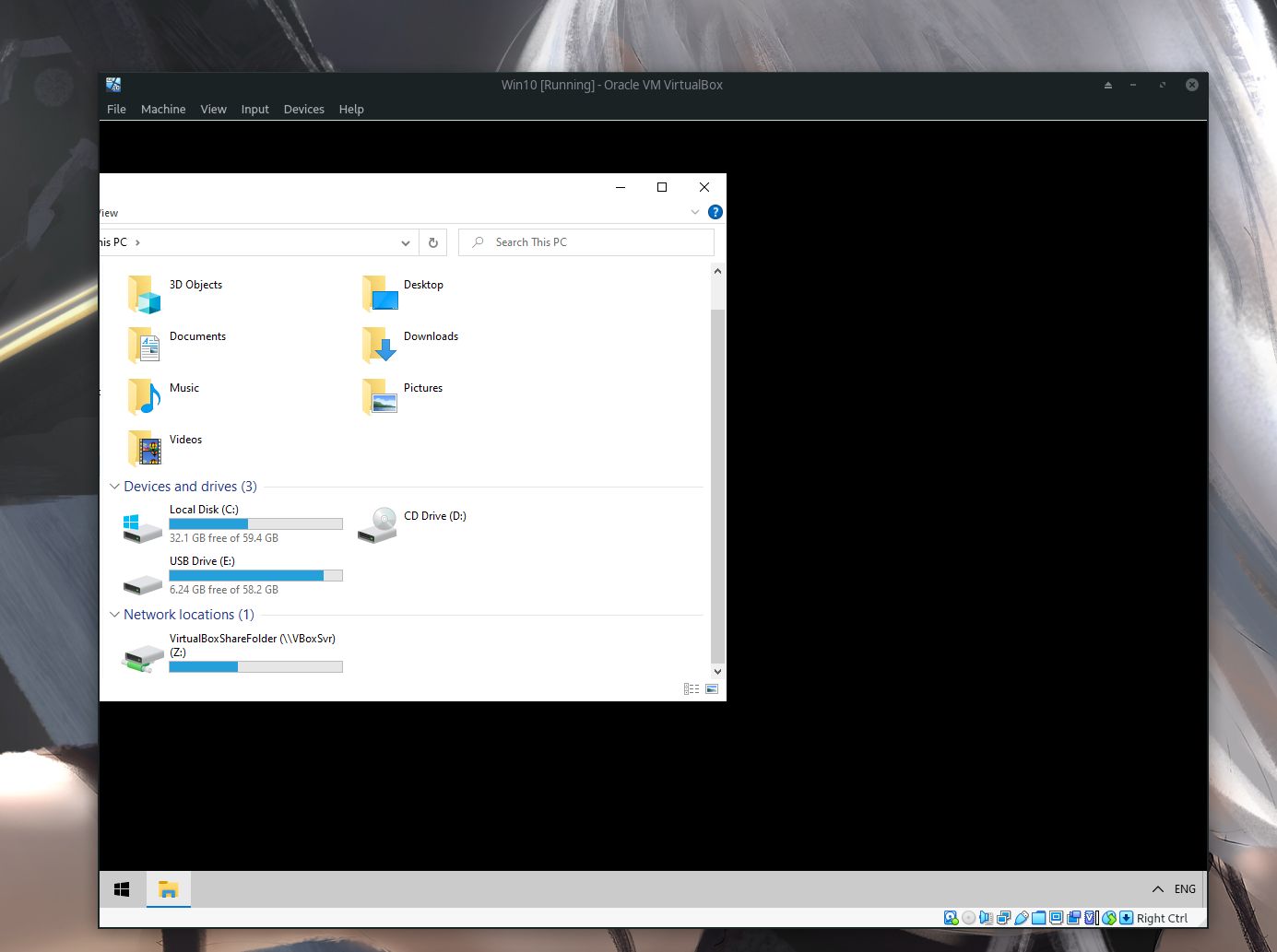Open the shared folders status icon
This screenshot has width=1277, height=952.
pyautogui.click(x=1038, y=917)
